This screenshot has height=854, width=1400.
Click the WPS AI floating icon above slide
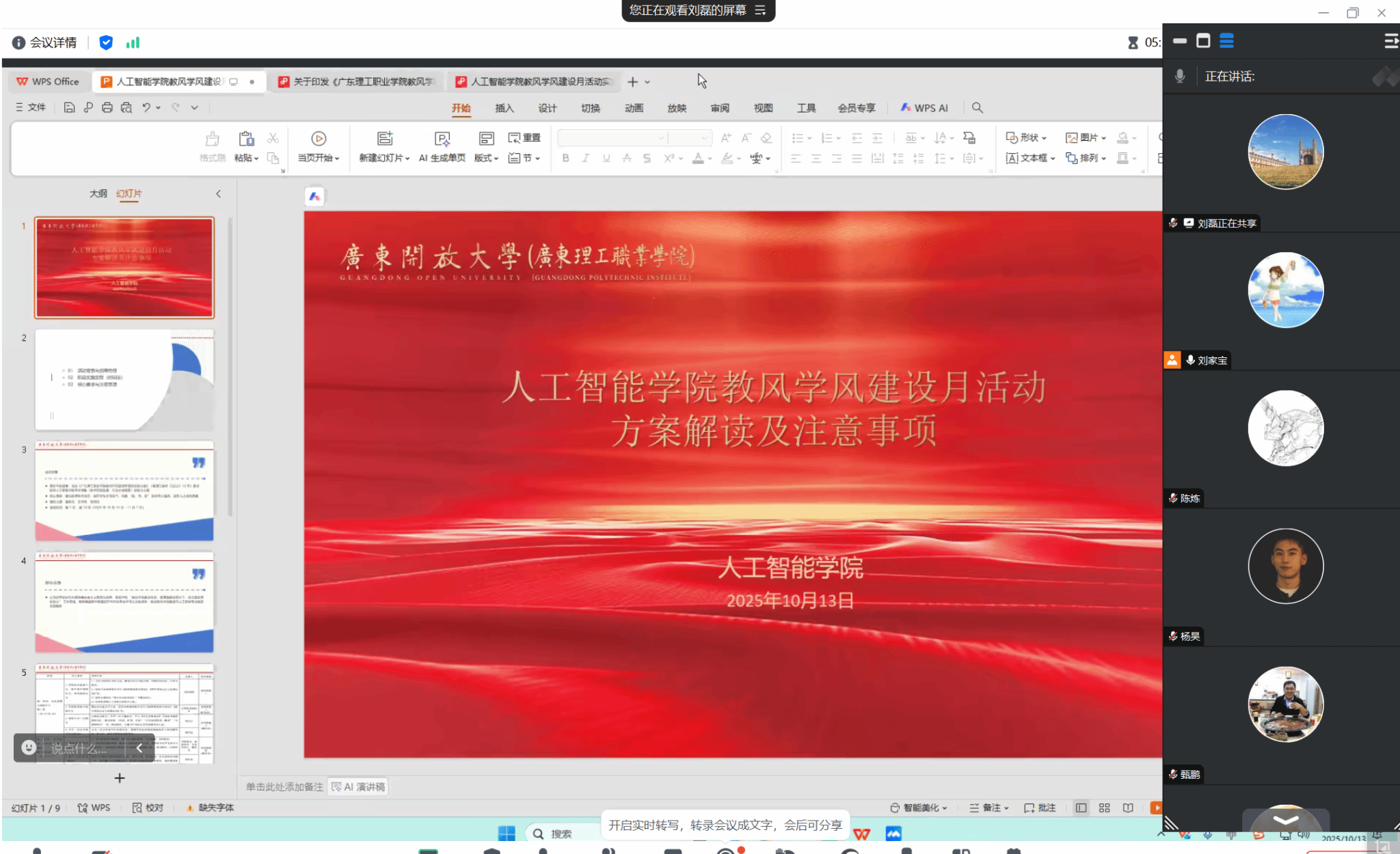click(x=314, y=197)
